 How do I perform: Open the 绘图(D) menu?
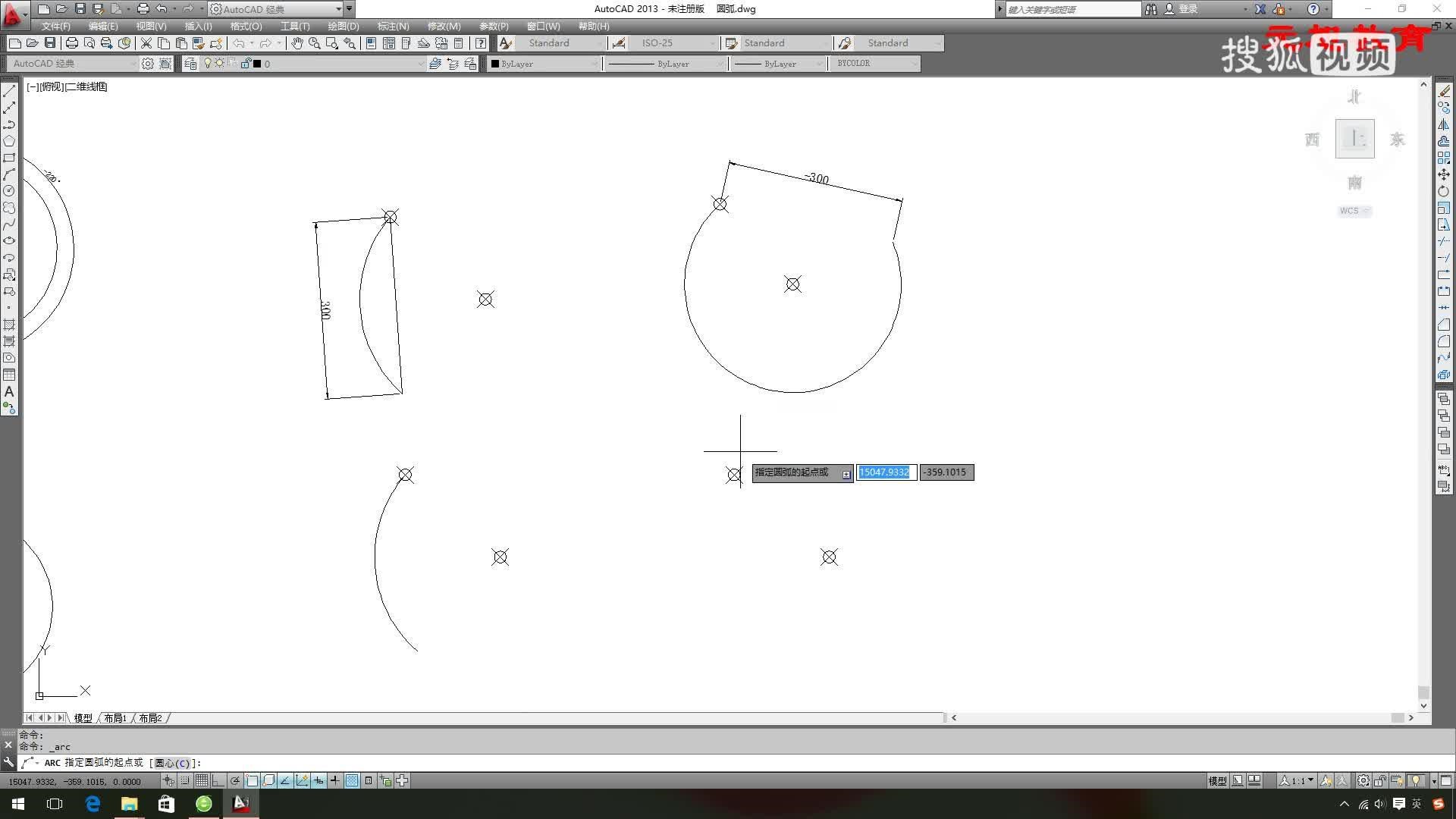click(343, 26)
